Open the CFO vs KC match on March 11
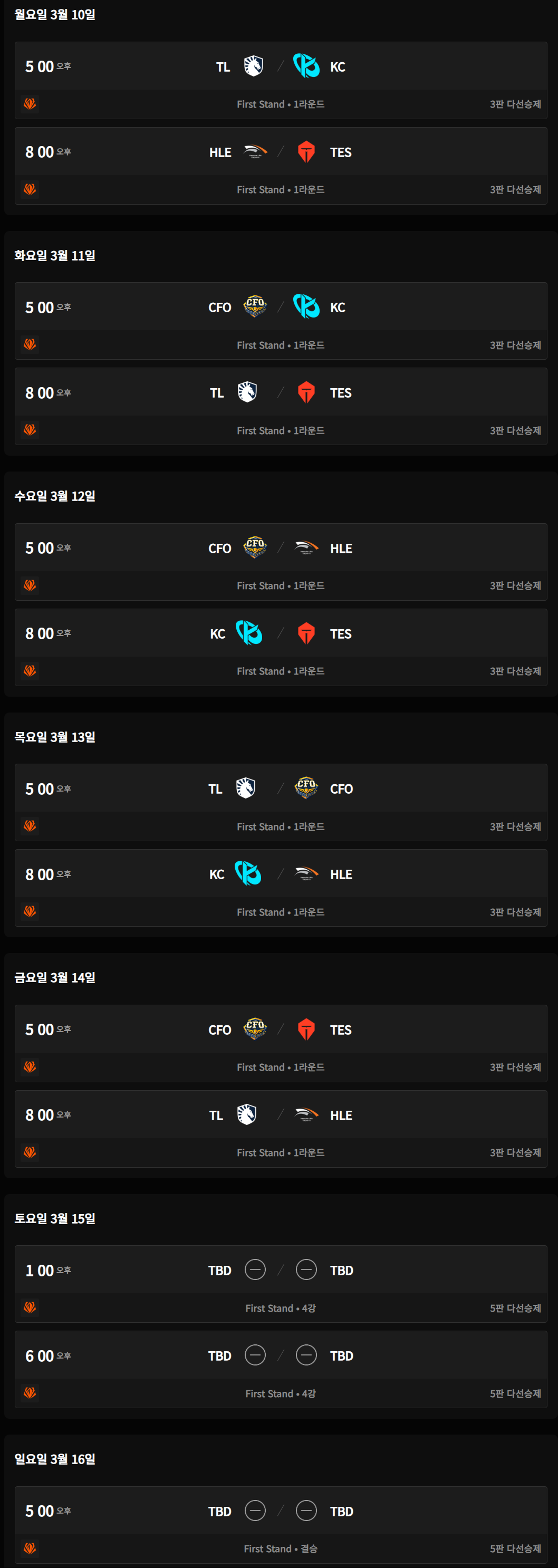 click(x=280, y=307)
